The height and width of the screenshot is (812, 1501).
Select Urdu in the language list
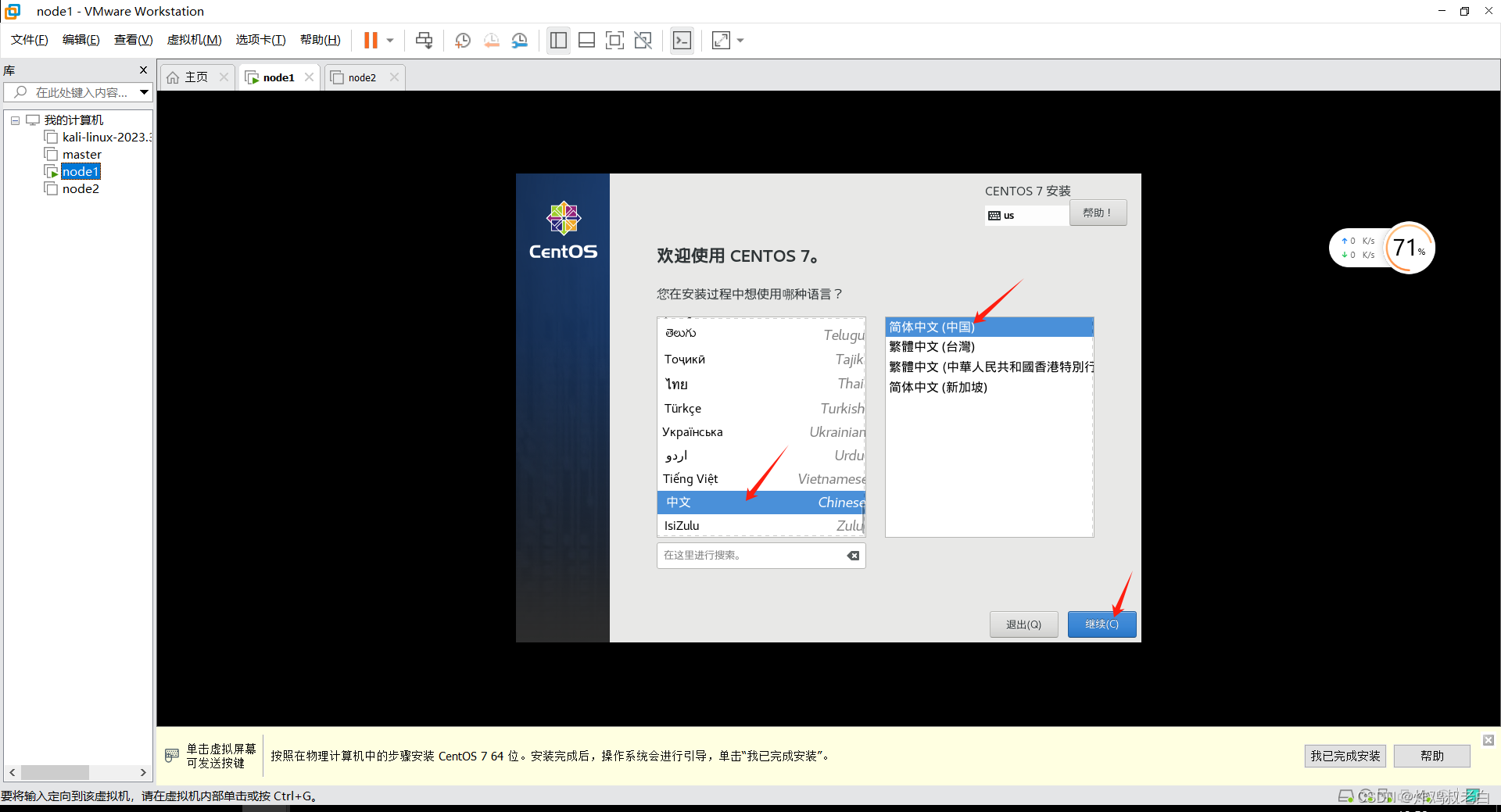pyautogui.click(x=761, y=455)
